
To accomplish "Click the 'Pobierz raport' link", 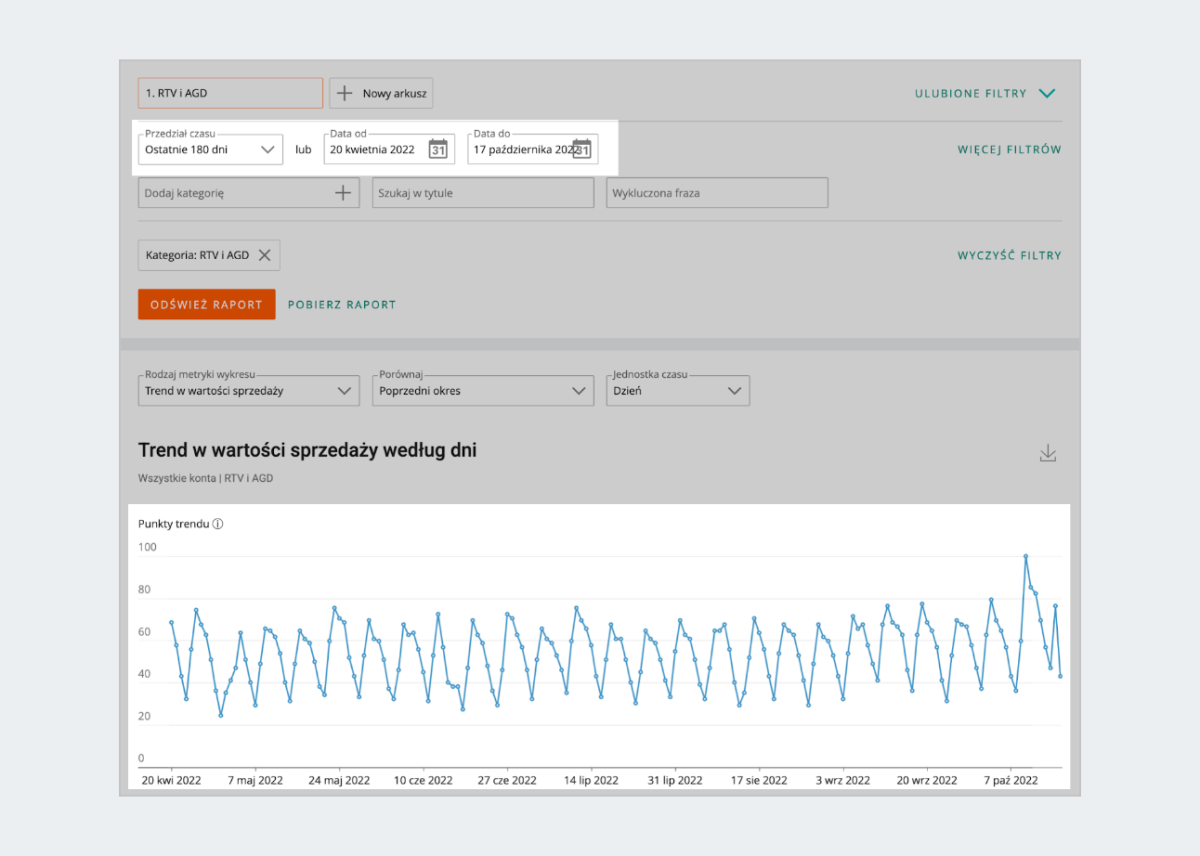I will (342, 305).
